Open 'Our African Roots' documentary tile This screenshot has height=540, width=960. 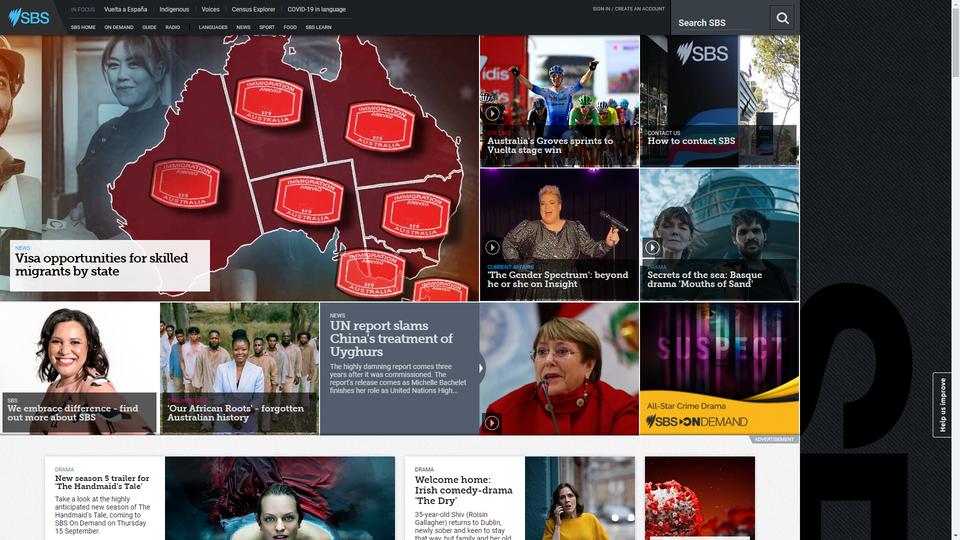click(x=239, y=369)
